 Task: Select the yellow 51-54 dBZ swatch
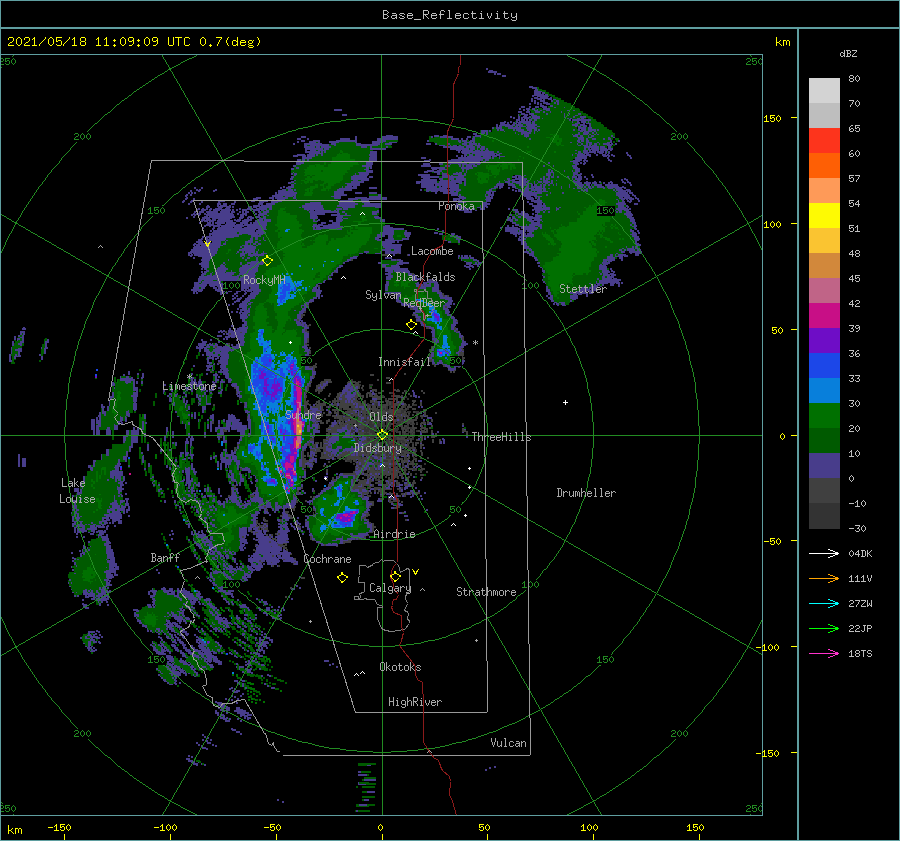pyautogui.click(x=824, y=215)
